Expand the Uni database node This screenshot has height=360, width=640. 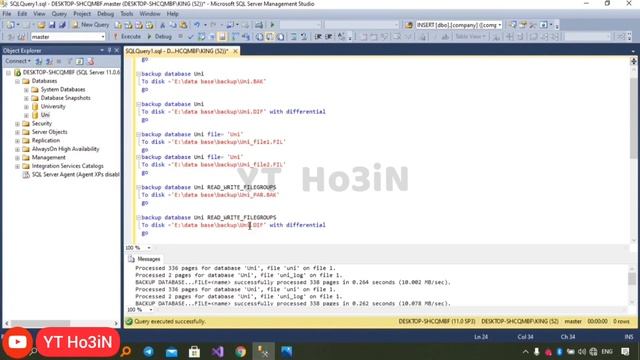[26, 115]
